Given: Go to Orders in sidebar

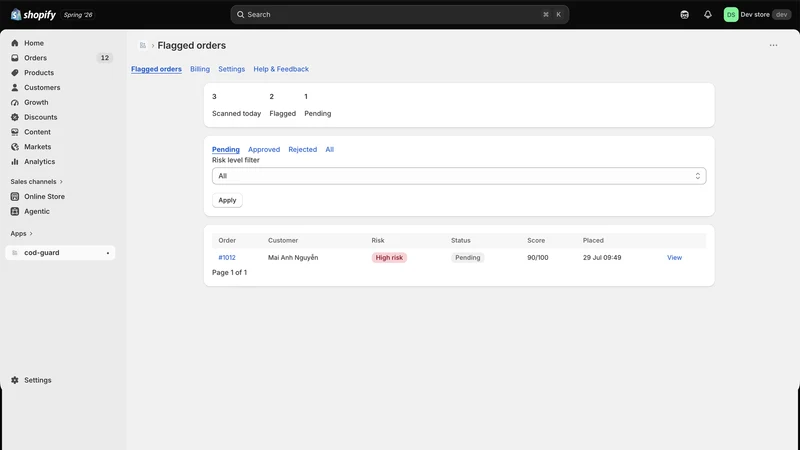Looking at the screenshot, I should tap(35, 58).
